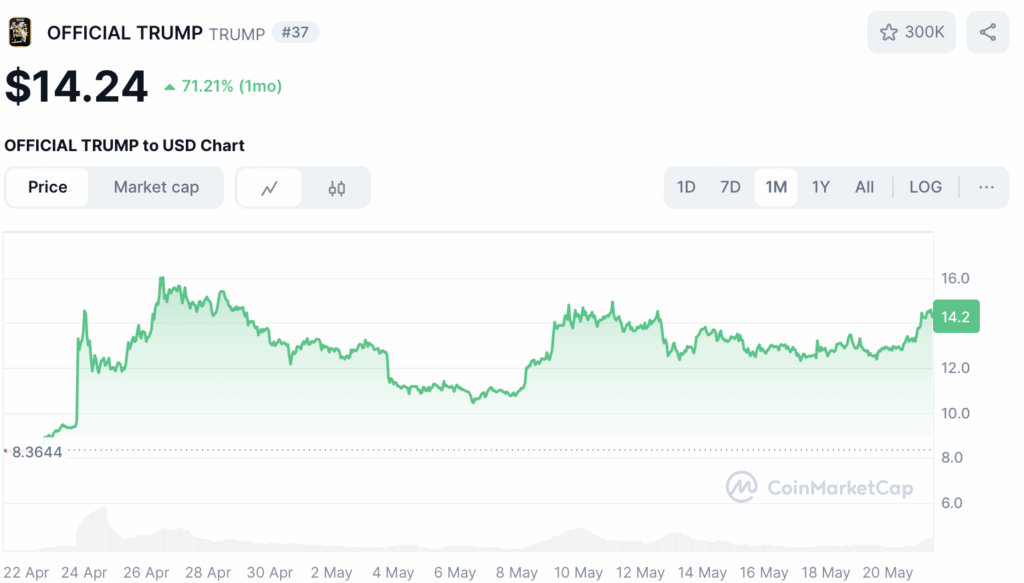Screen dimensions: 1024x583
Task: Click the 6.0 price axis label
Action: pos(952,502)
